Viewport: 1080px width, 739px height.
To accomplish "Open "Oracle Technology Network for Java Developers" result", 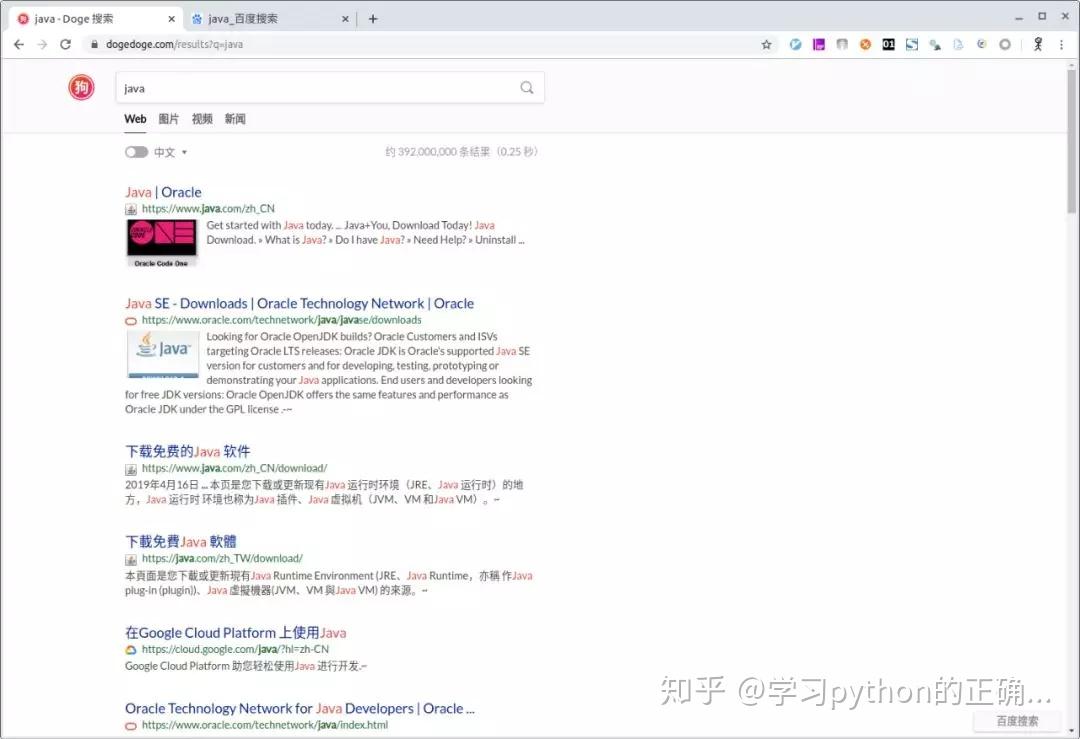I will [300, 708].
